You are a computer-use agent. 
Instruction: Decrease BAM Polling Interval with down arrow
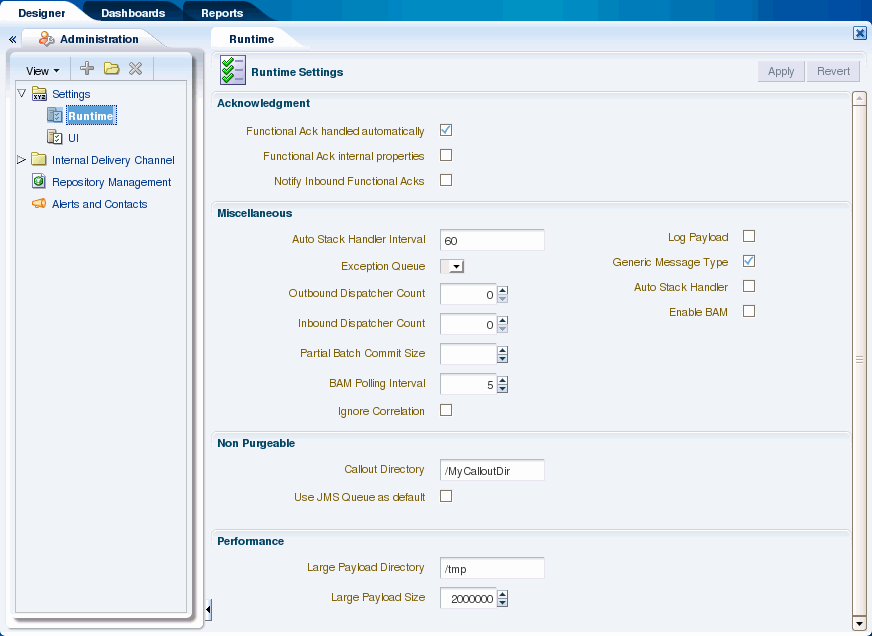(503, 389)
